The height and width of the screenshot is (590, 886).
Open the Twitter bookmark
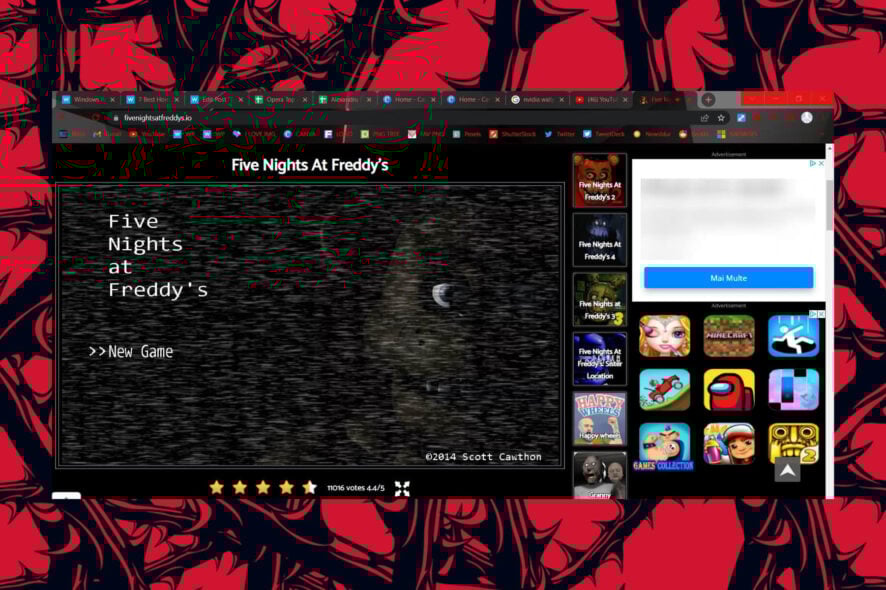click(x=559, y=134)
